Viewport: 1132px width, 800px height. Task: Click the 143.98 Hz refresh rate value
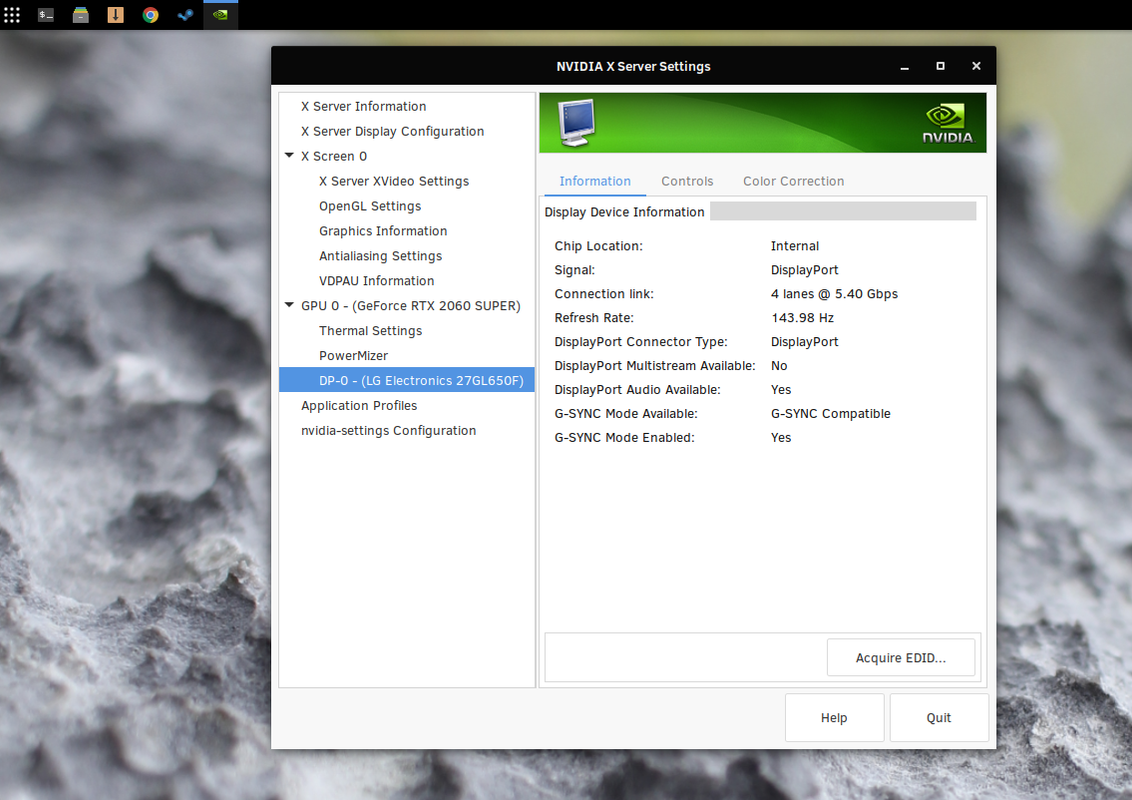pos(802,318)
